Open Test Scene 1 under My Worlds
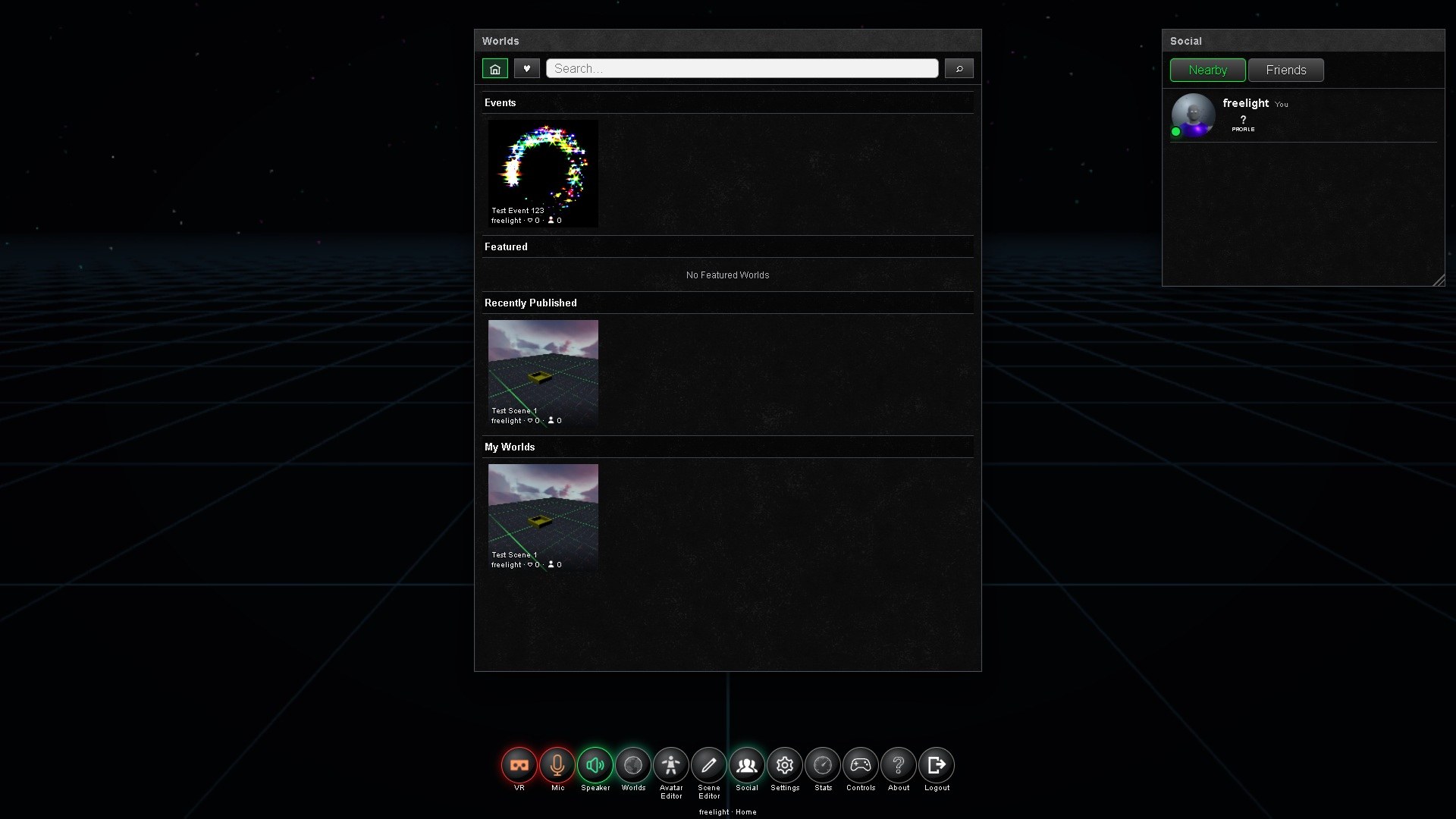The image size is (1456, 819). pos(543,518)
